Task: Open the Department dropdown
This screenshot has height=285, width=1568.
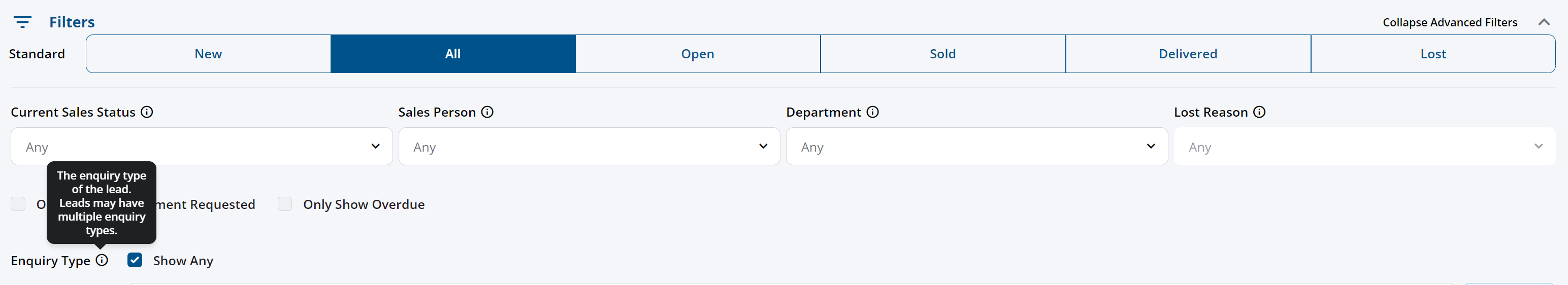Action: tap(977, 147)
